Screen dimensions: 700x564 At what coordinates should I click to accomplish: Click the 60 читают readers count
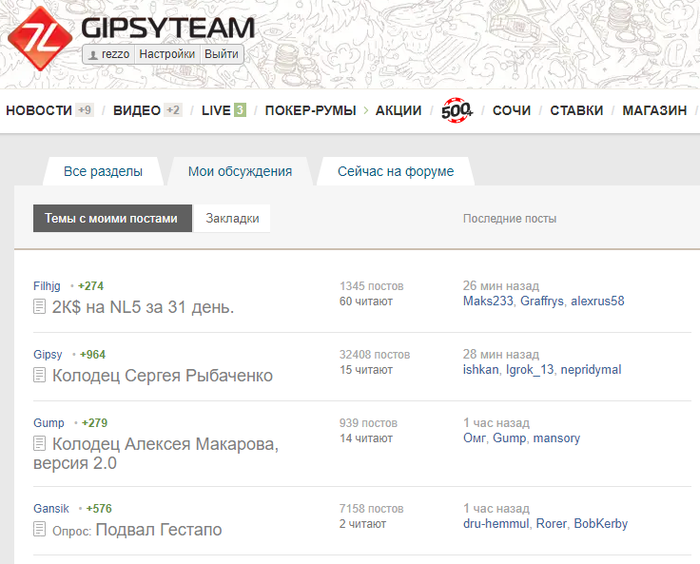366,301
